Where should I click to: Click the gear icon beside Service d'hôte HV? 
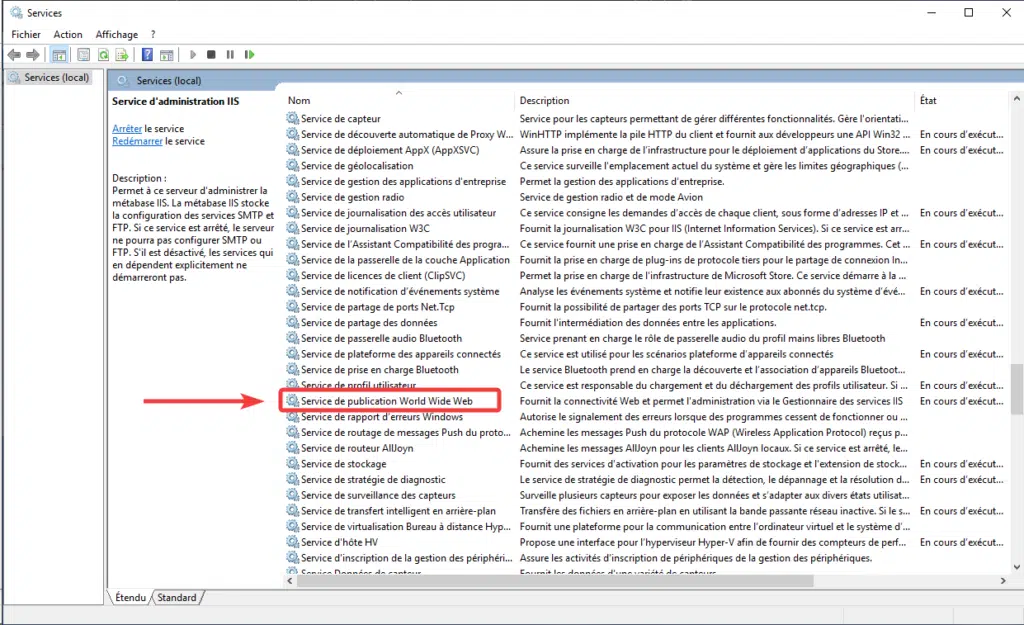point(293,541)
